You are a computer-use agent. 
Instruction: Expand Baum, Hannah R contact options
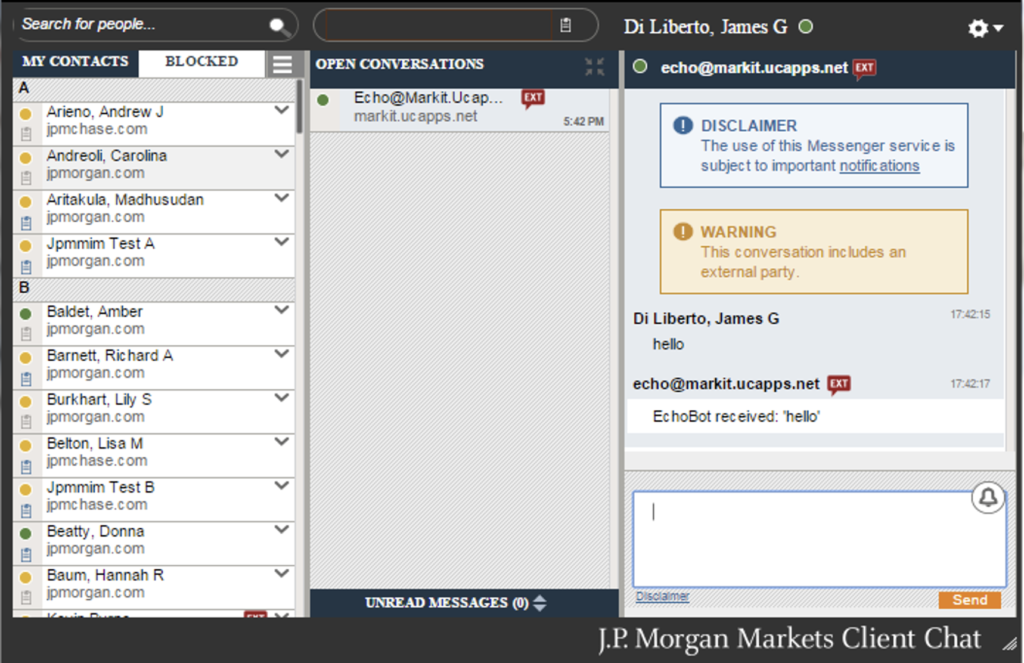coord(281,573)
